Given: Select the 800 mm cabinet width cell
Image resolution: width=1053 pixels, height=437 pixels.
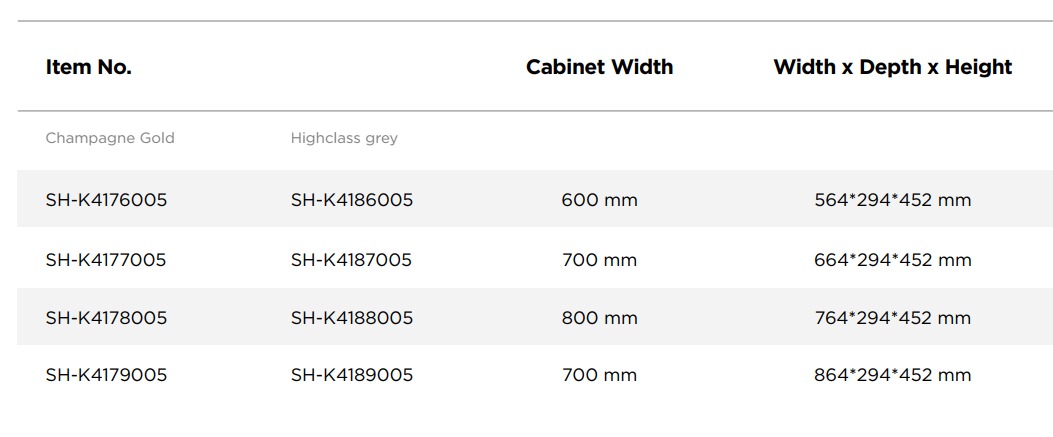Looking at the screenshot, I should pyautogui.click(x=599, y=318).
